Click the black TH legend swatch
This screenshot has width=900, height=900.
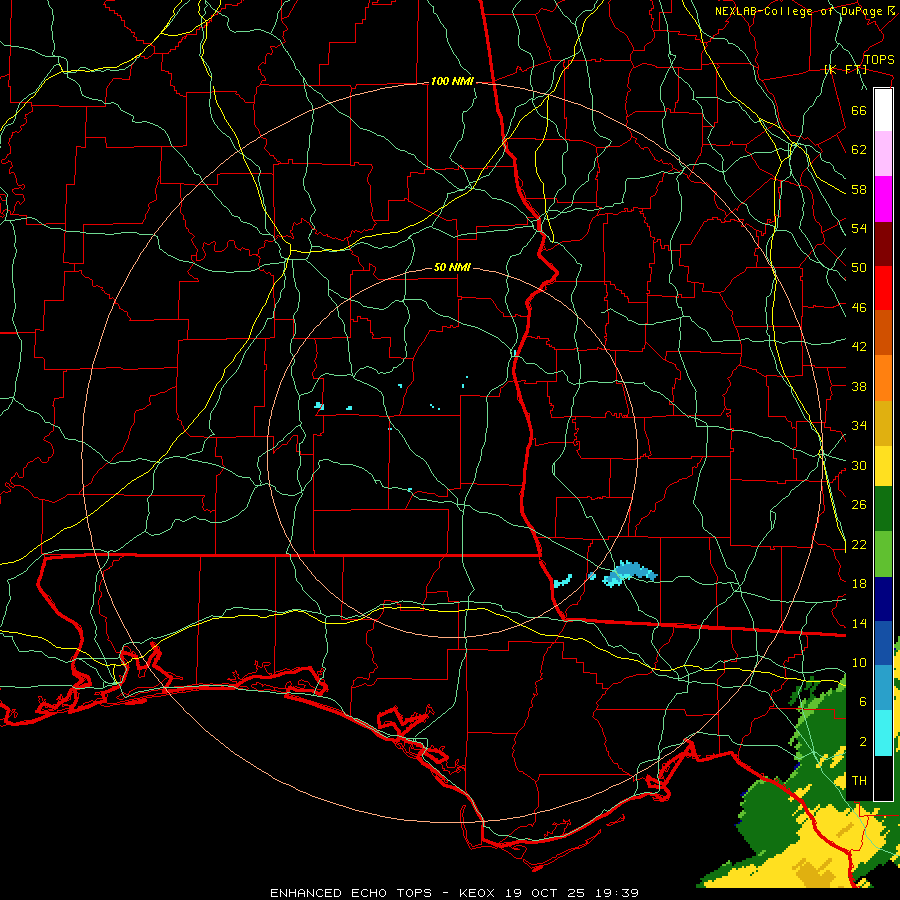[x=883, y=778]
